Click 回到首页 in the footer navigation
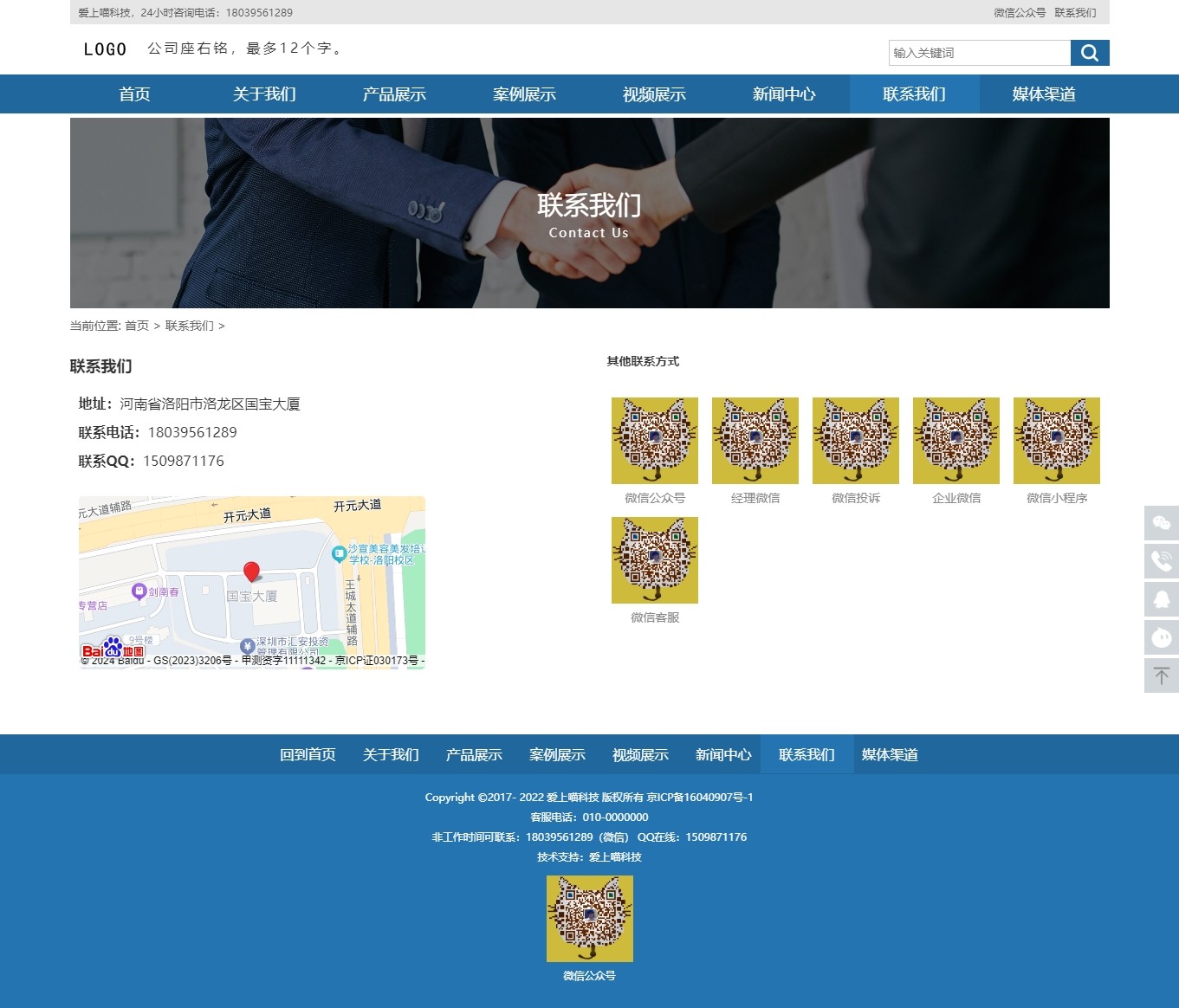 click(x=308, y=755)
